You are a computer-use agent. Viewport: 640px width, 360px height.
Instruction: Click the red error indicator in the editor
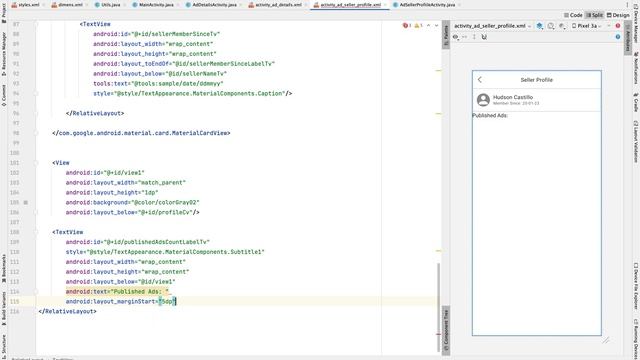[407, 25]
